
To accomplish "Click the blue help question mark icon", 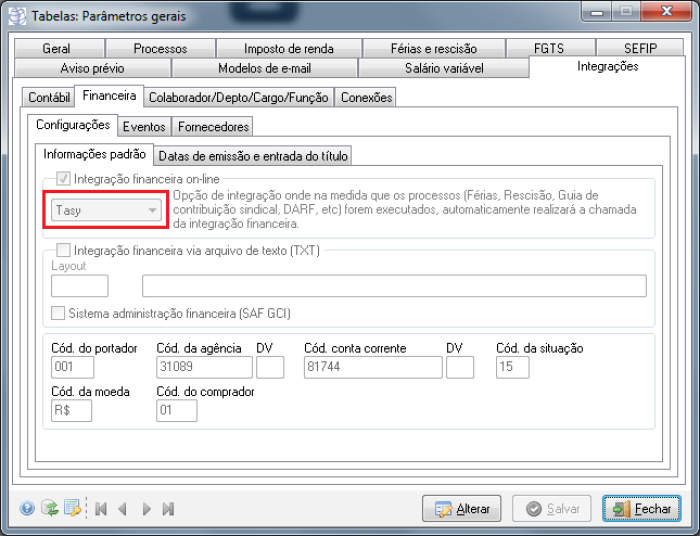I will click(x=27, y=509).
